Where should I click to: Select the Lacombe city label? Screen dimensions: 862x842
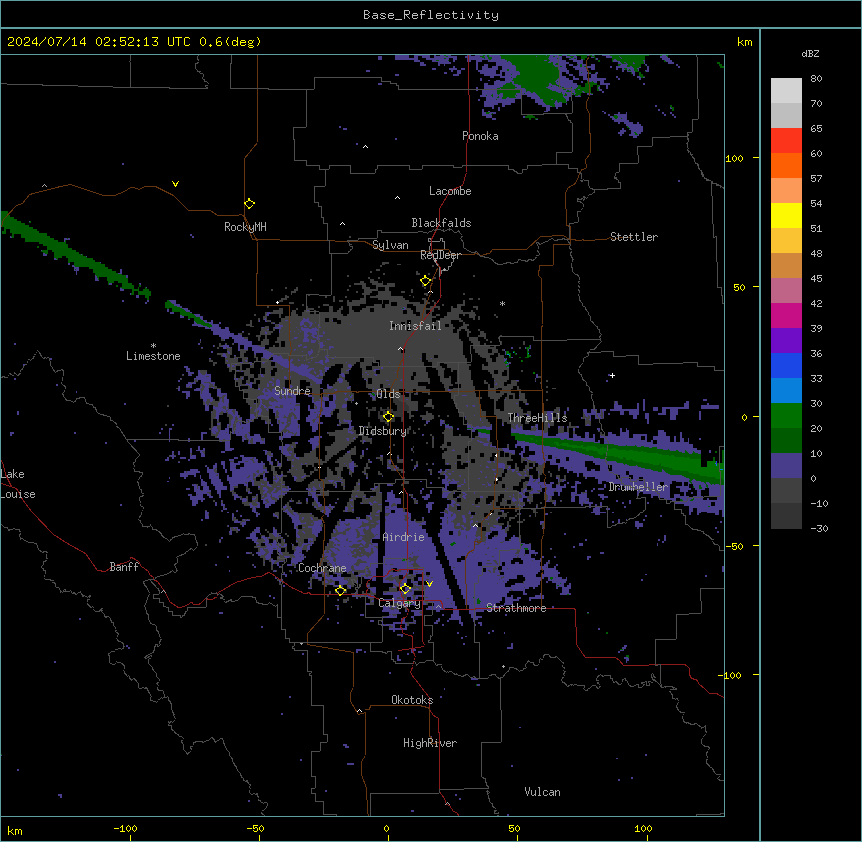(450, 191)
